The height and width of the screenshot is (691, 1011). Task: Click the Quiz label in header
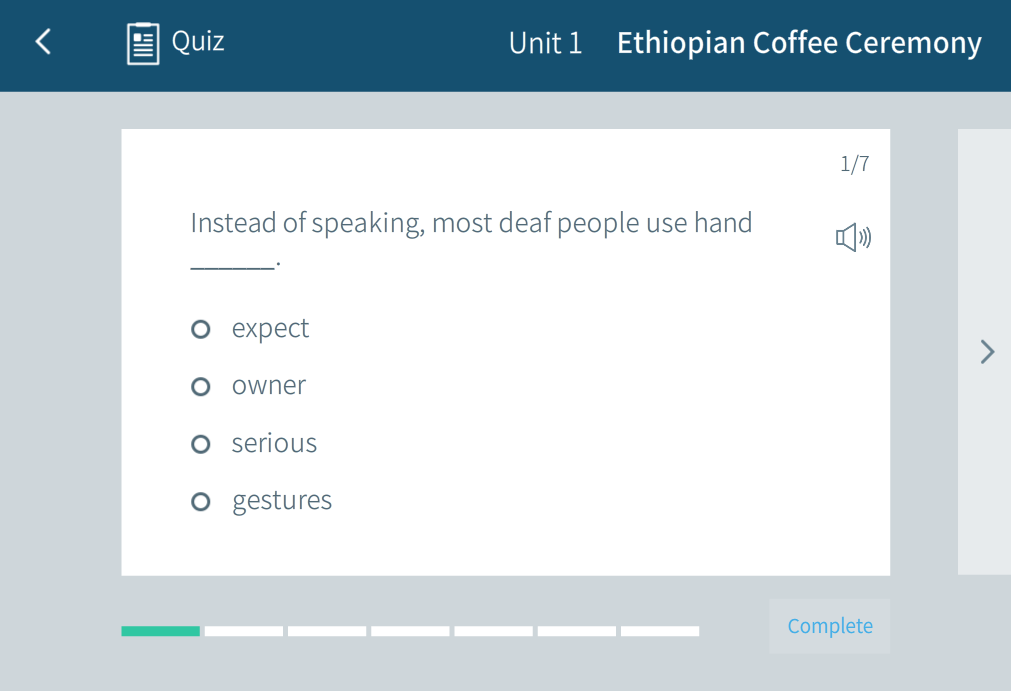(198, 42)
